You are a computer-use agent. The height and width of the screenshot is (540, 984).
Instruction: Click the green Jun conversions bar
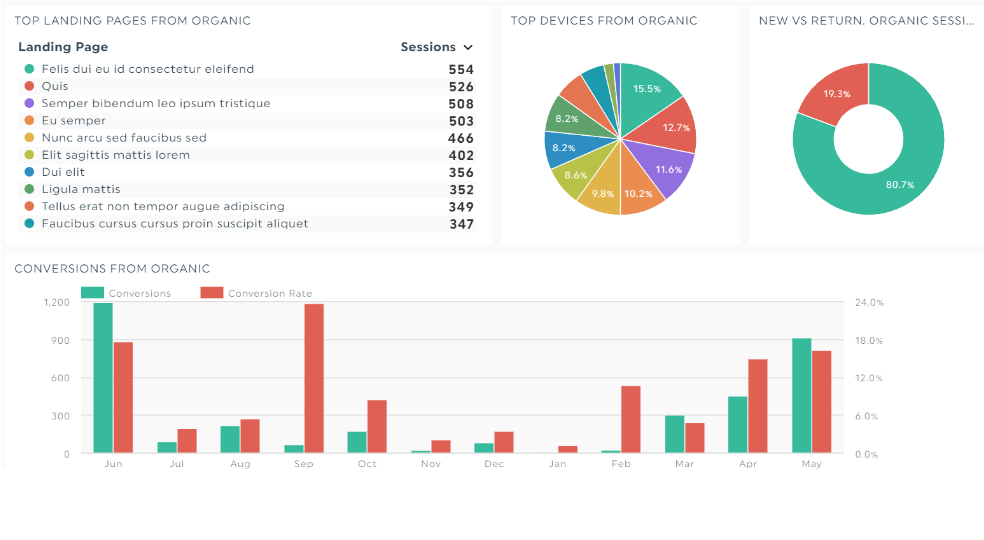(103, 378)
